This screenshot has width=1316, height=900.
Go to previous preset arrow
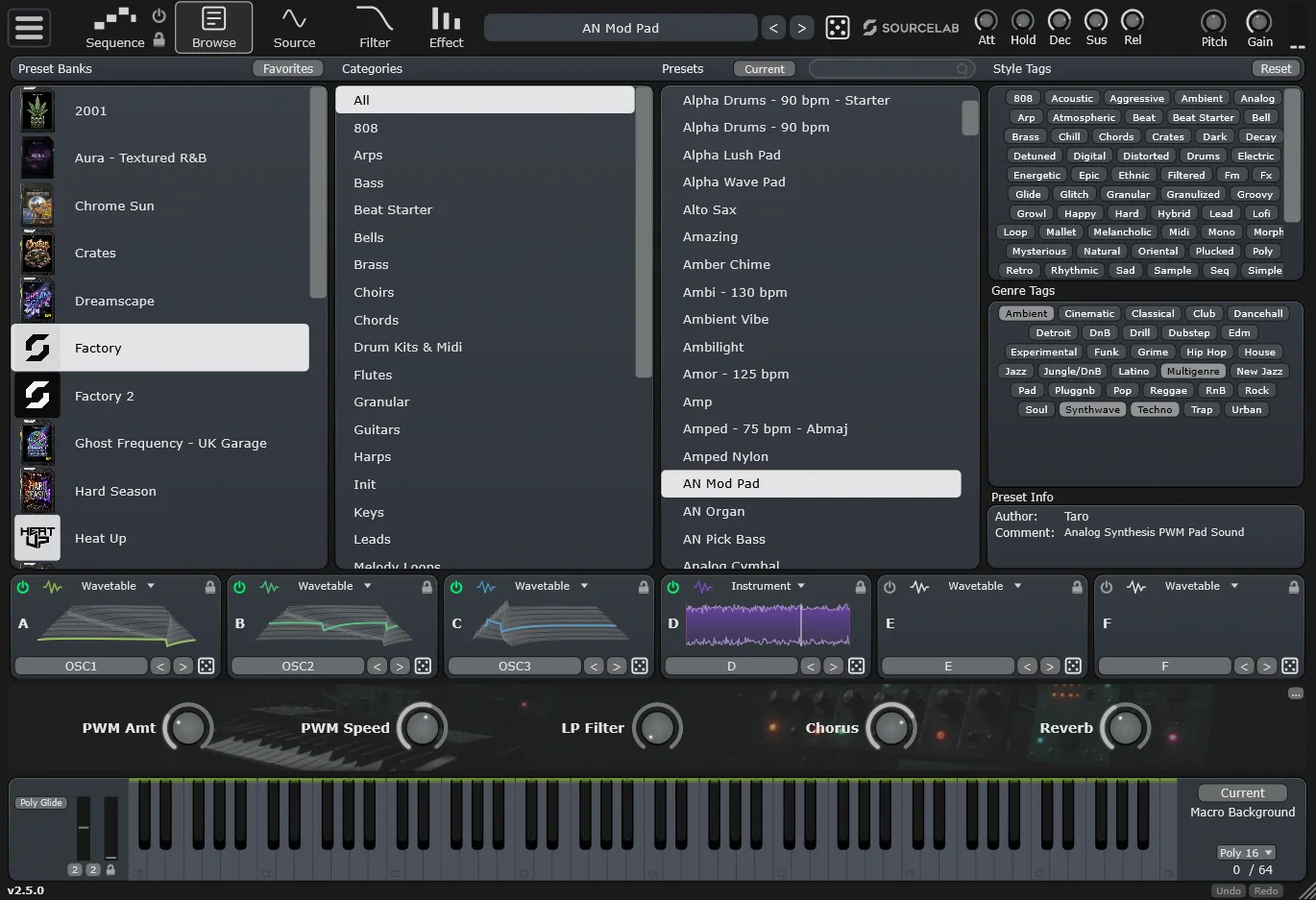tap(774, 28)
